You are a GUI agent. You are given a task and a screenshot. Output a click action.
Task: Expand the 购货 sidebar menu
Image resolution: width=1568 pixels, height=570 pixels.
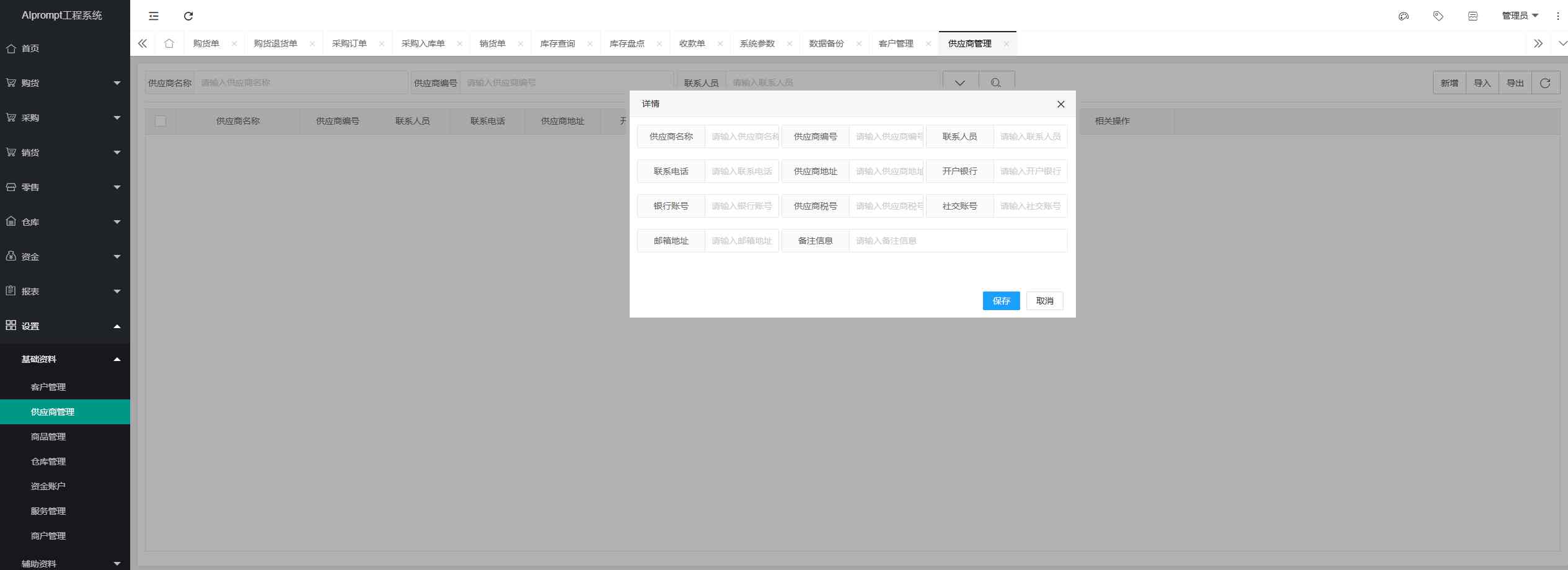point(64,83)
